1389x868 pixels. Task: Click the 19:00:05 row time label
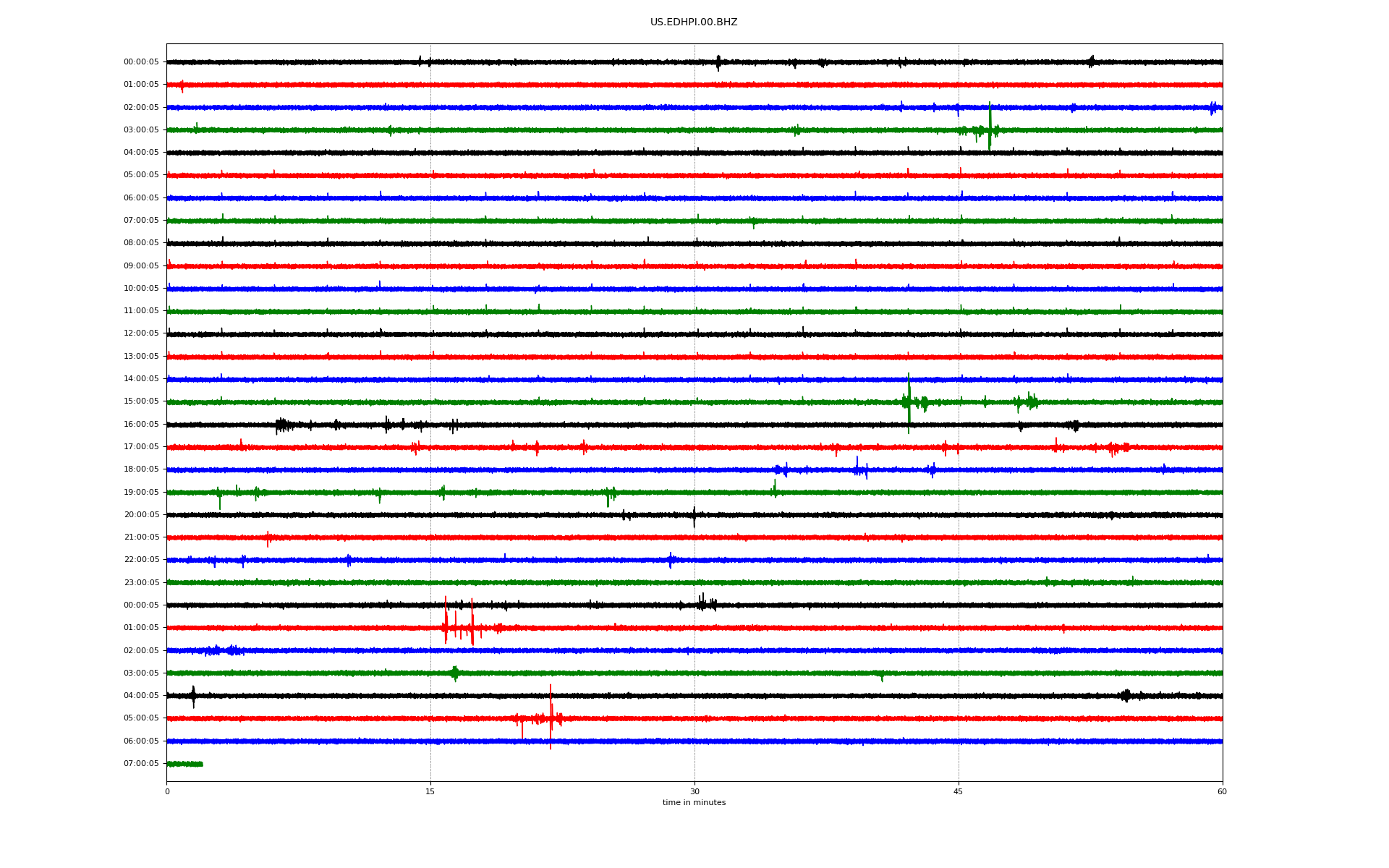[x=141, y=492]
